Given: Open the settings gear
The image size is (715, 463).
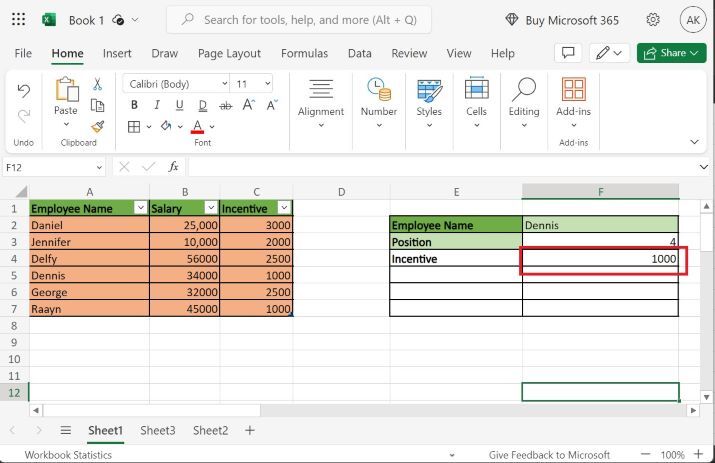Looking at the screenshot, I should point(653,20).
